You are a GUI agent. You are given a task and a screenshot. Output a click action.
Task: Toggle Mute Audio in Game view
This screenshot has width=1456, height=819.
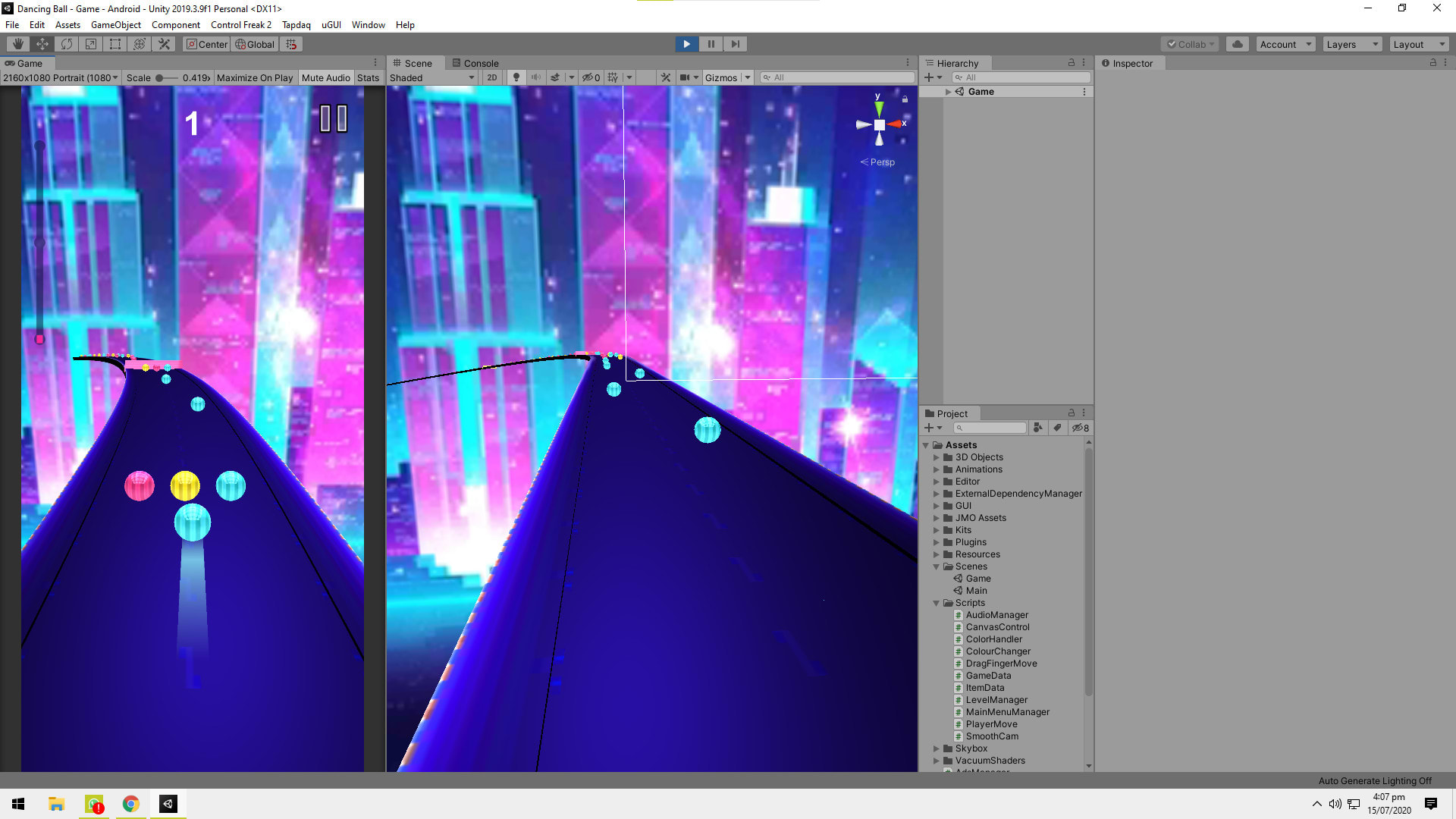point(326,77)
